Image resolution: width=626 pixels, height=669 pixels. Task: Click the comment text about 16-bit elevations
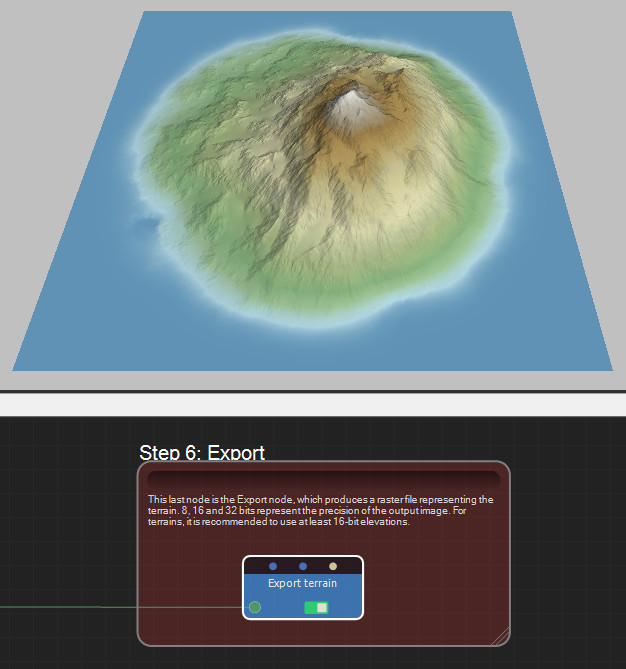tap(320, 510)
